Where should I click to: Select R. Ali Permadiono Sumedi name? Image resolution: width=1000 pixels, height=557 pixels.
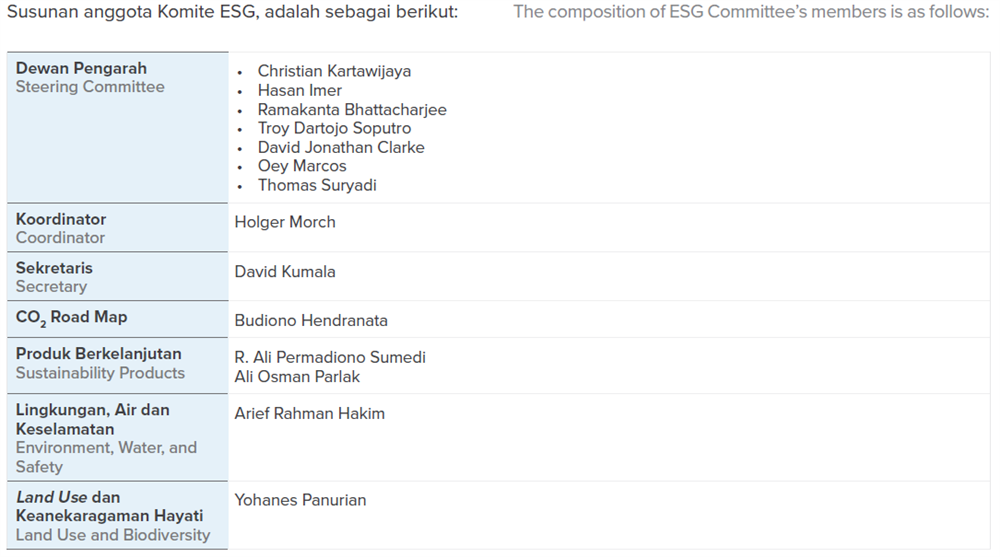330,357
